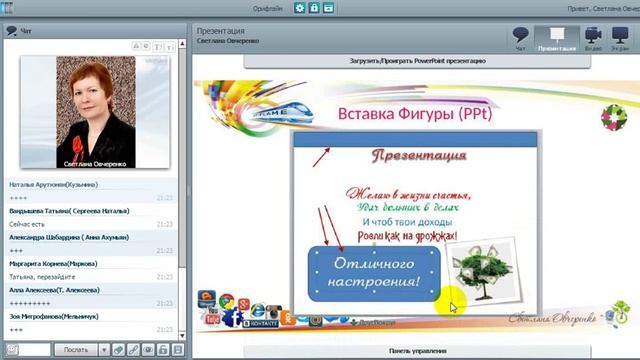Open the Экран screen-sharing tab
This screenshot has height=360, width=640.
click(620, 39)
